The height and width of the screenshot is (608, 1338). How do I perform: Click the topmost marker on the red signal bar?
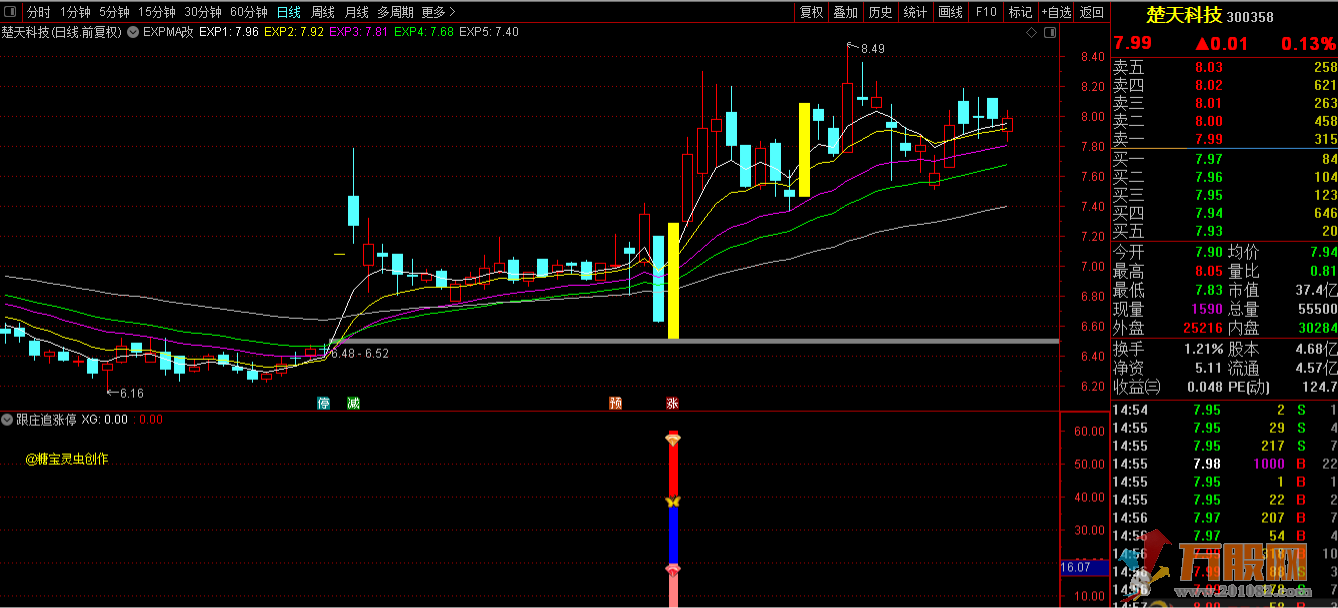(673, 439)
